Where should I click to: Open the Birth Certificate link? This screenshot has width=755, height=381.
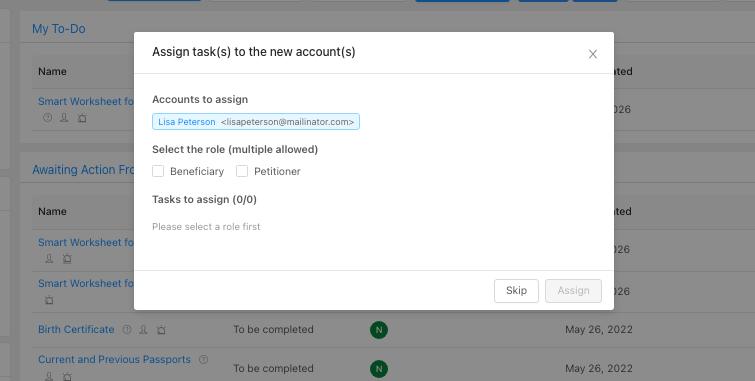point(76,329)
